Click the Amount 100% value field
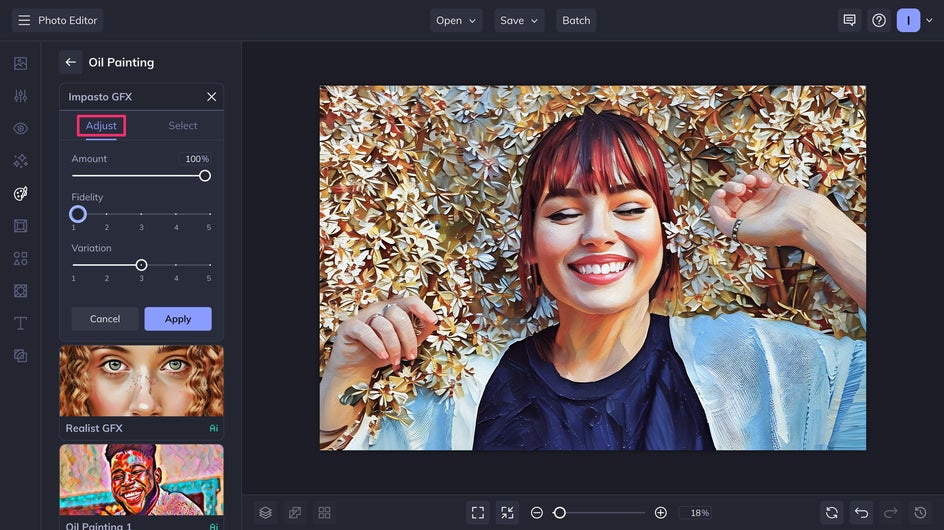 point(196,159)
